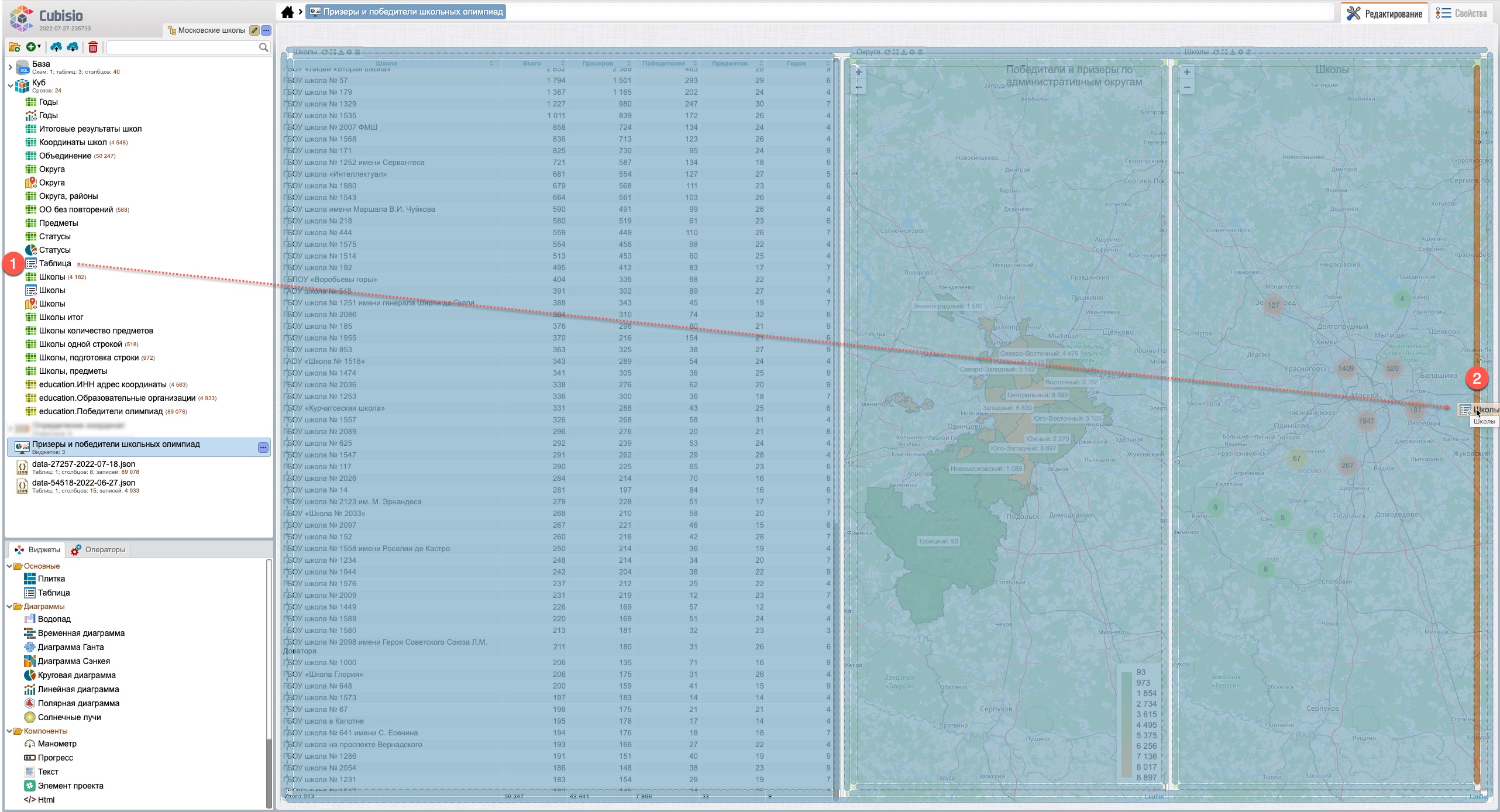Open the green plus add dropdown
This screenshot has width=1500, height=812.
coord(33,47)
